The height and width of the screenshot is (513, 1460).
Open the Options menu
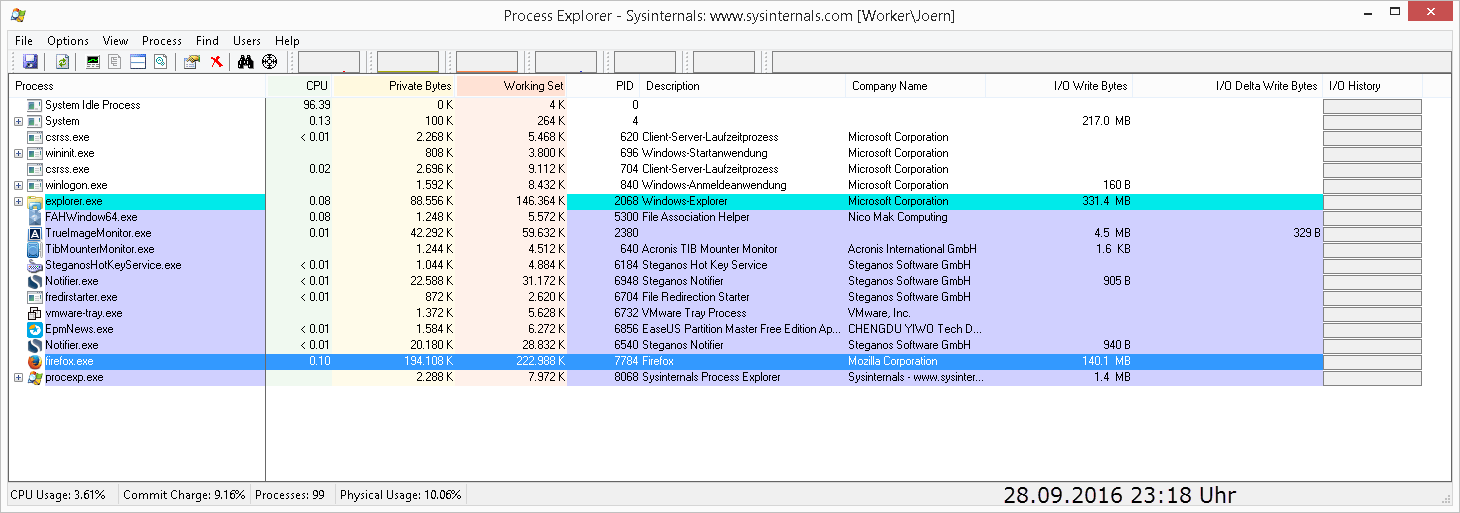68,41
